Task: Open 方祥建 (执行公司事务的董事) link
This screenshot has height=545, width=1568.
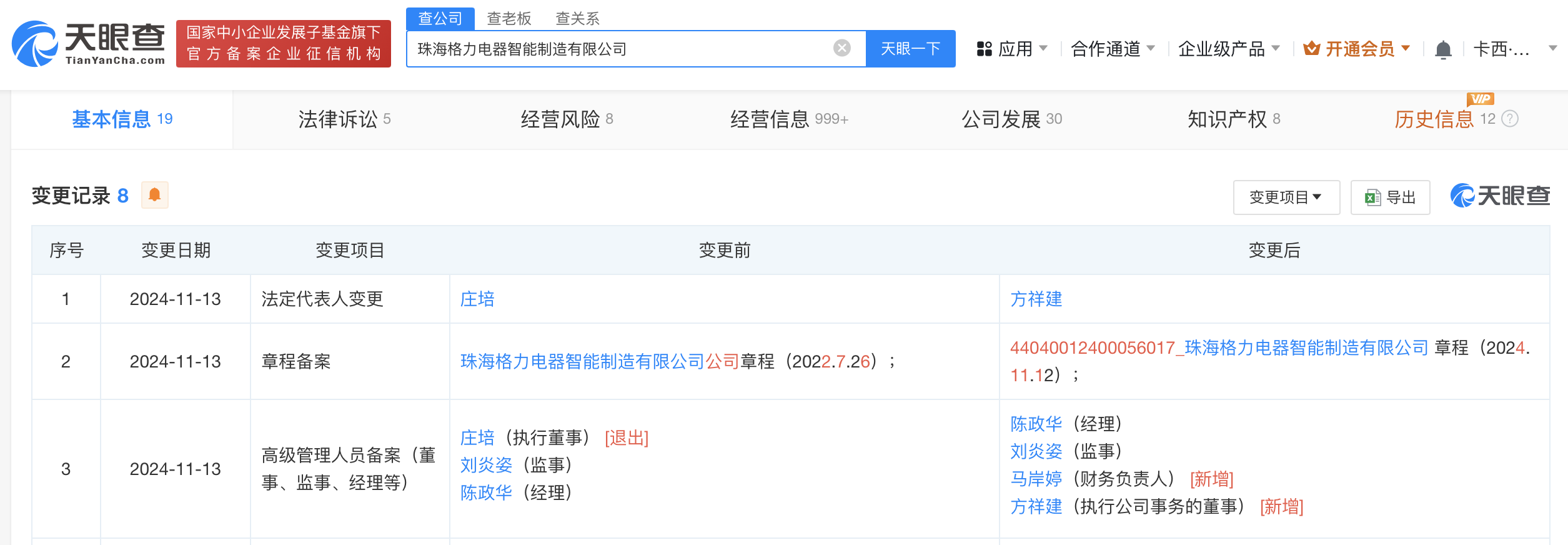Action: (x=1036, y=507)
